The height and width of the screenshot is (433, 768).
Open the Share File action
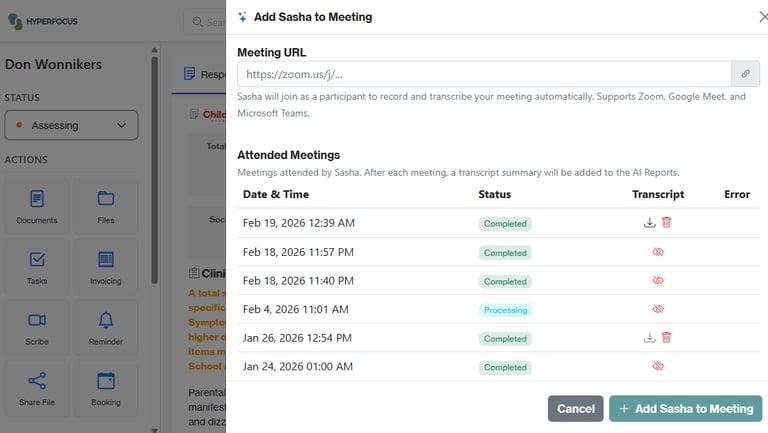coord(37,390)
